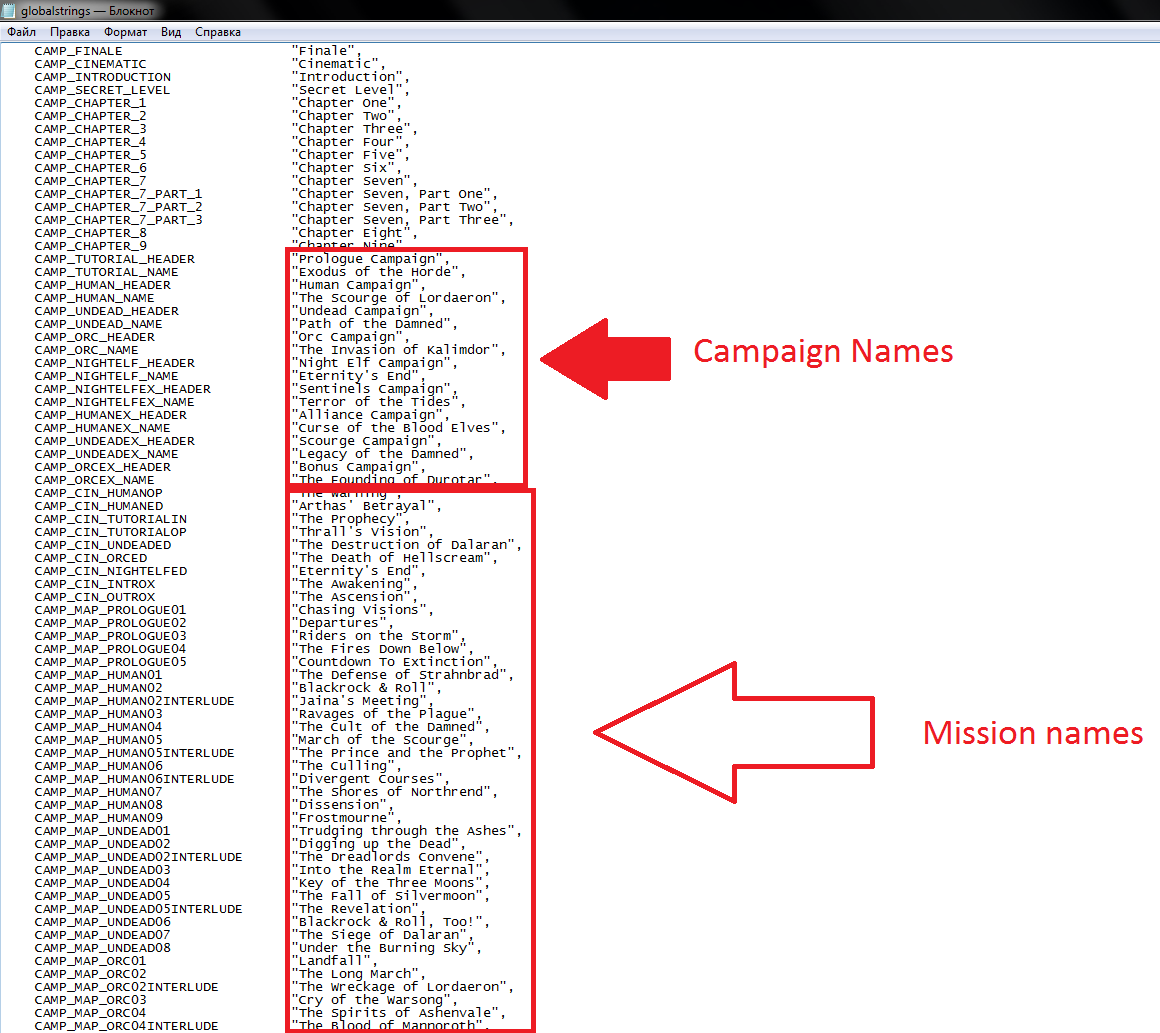The image size is (1160, 1033).
Task: Open the Формат menu
Action: pos(125,32)
